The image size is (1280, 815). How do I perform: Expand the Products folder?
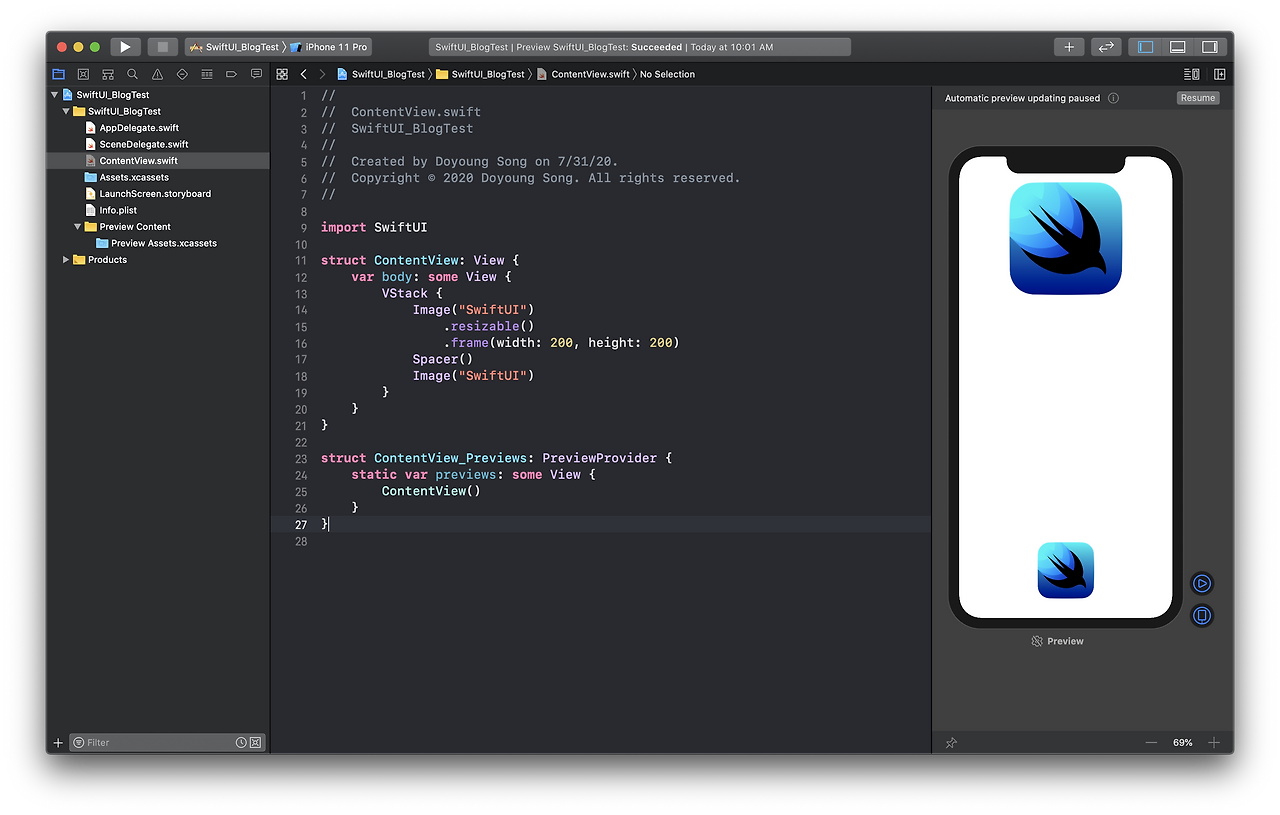(66, 260)
